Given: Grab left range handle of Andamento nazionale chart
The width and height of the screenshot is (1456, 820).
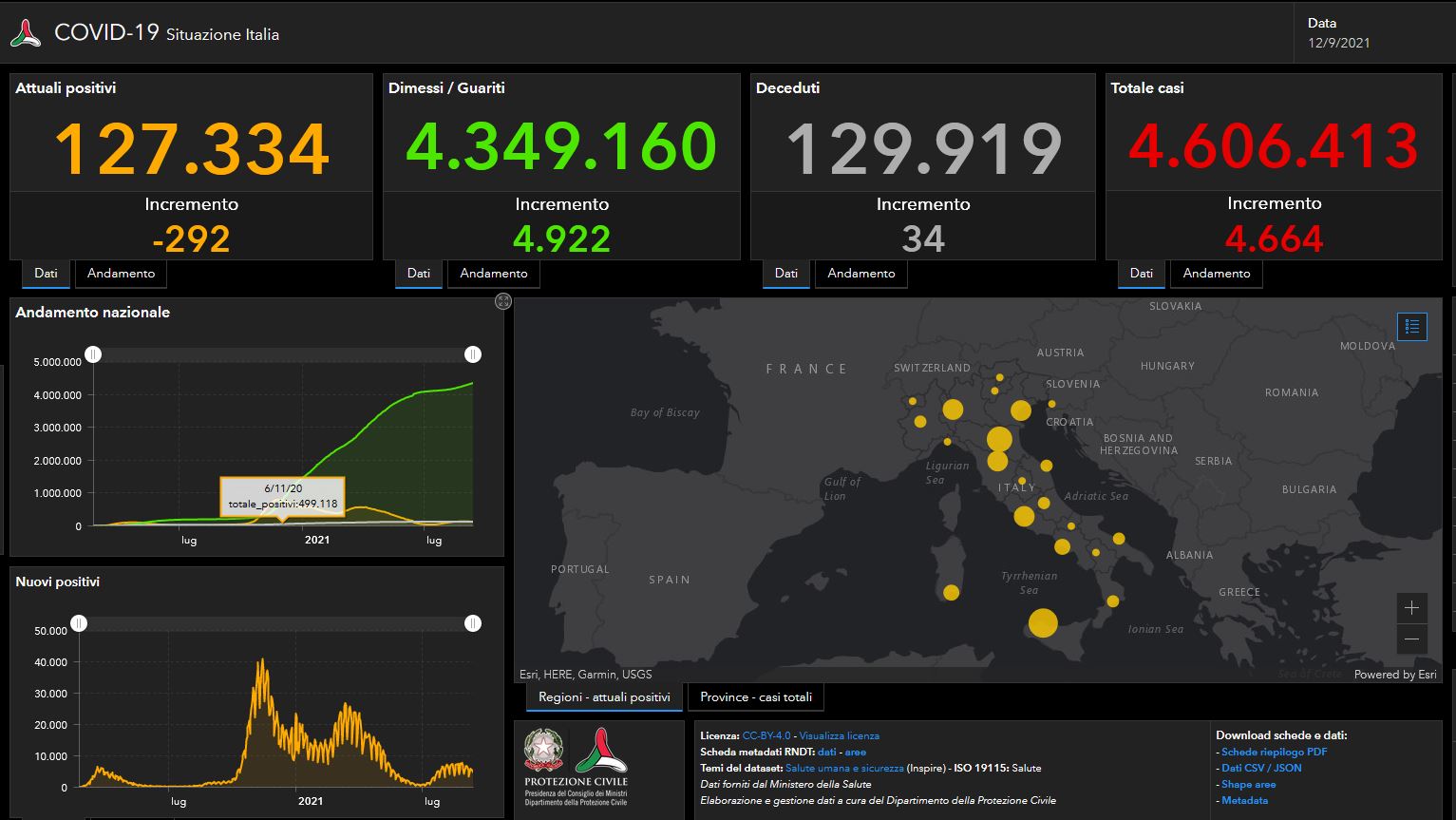Looking at the screenshot, I should 93,354.
